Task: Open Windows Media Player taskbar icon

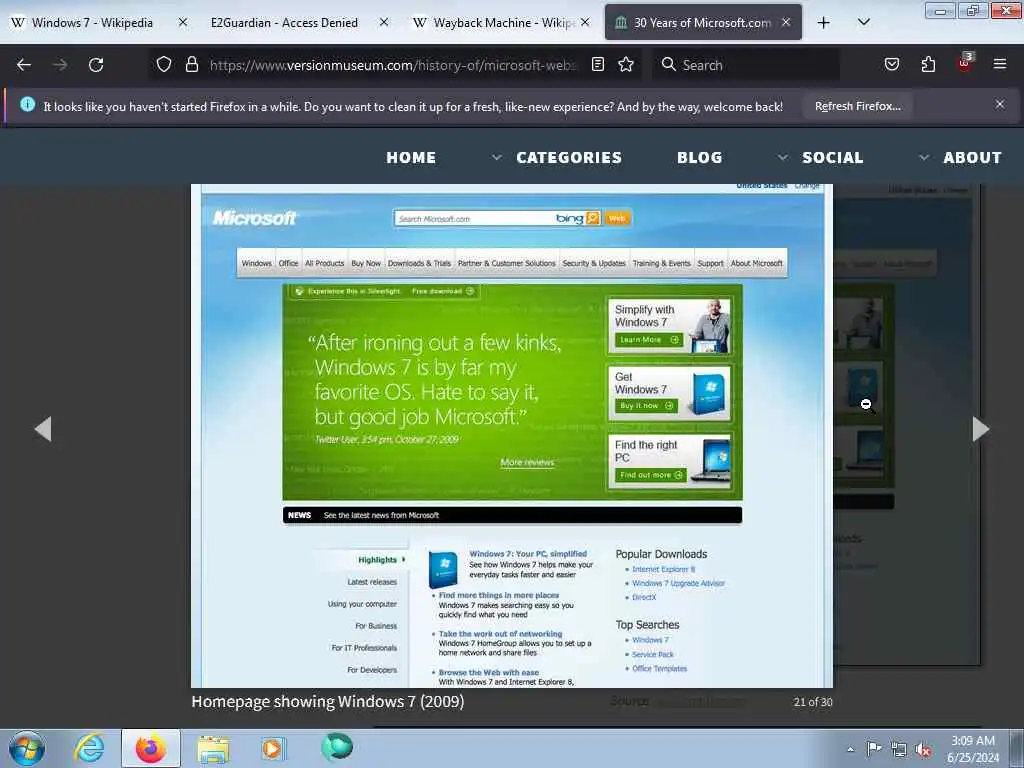Action: (x=272, y=748)
